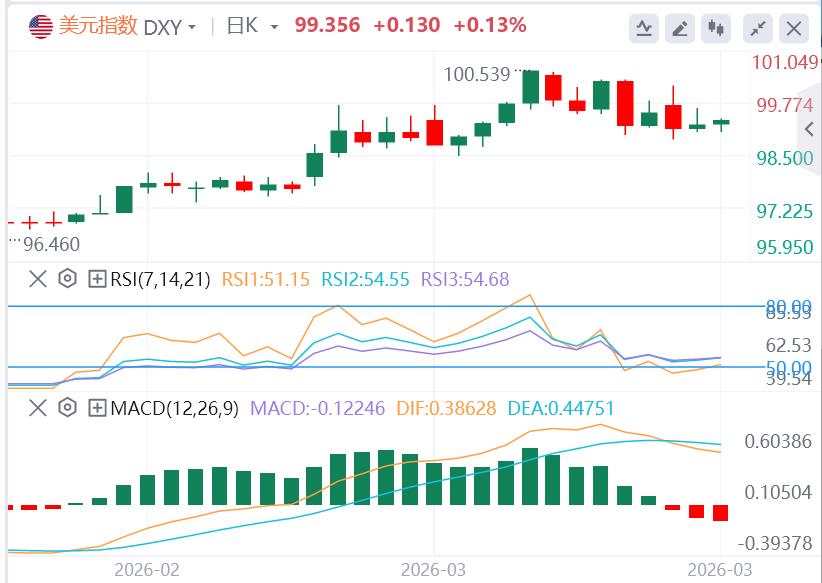This screenshot has height=583, width=822.
Task: Open the 日K timeframe dropdown
Action: [274, 27]
